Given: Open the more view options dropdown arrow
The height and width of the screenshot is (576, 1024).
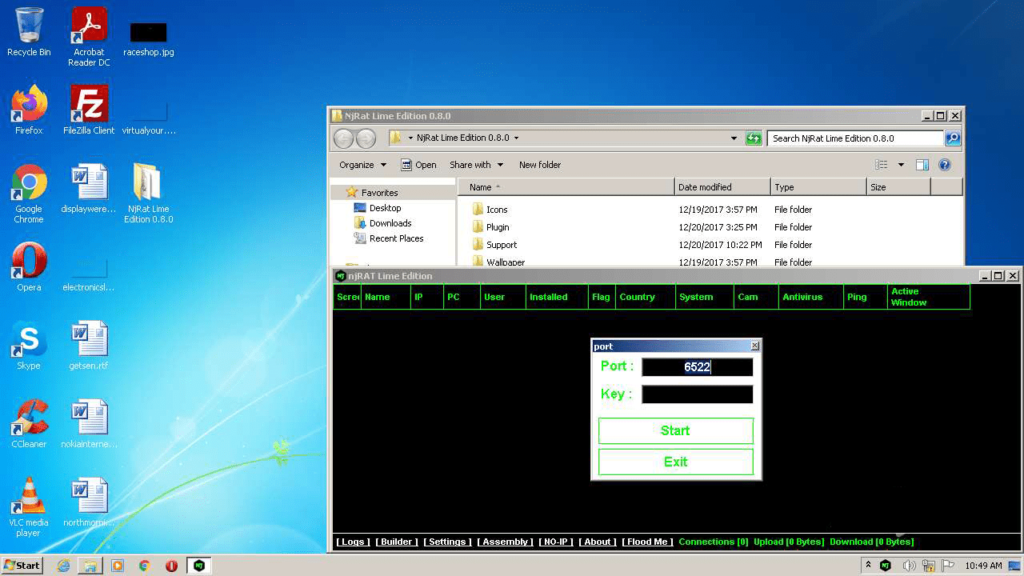Looking at the screenshot, I should point(901,165).
